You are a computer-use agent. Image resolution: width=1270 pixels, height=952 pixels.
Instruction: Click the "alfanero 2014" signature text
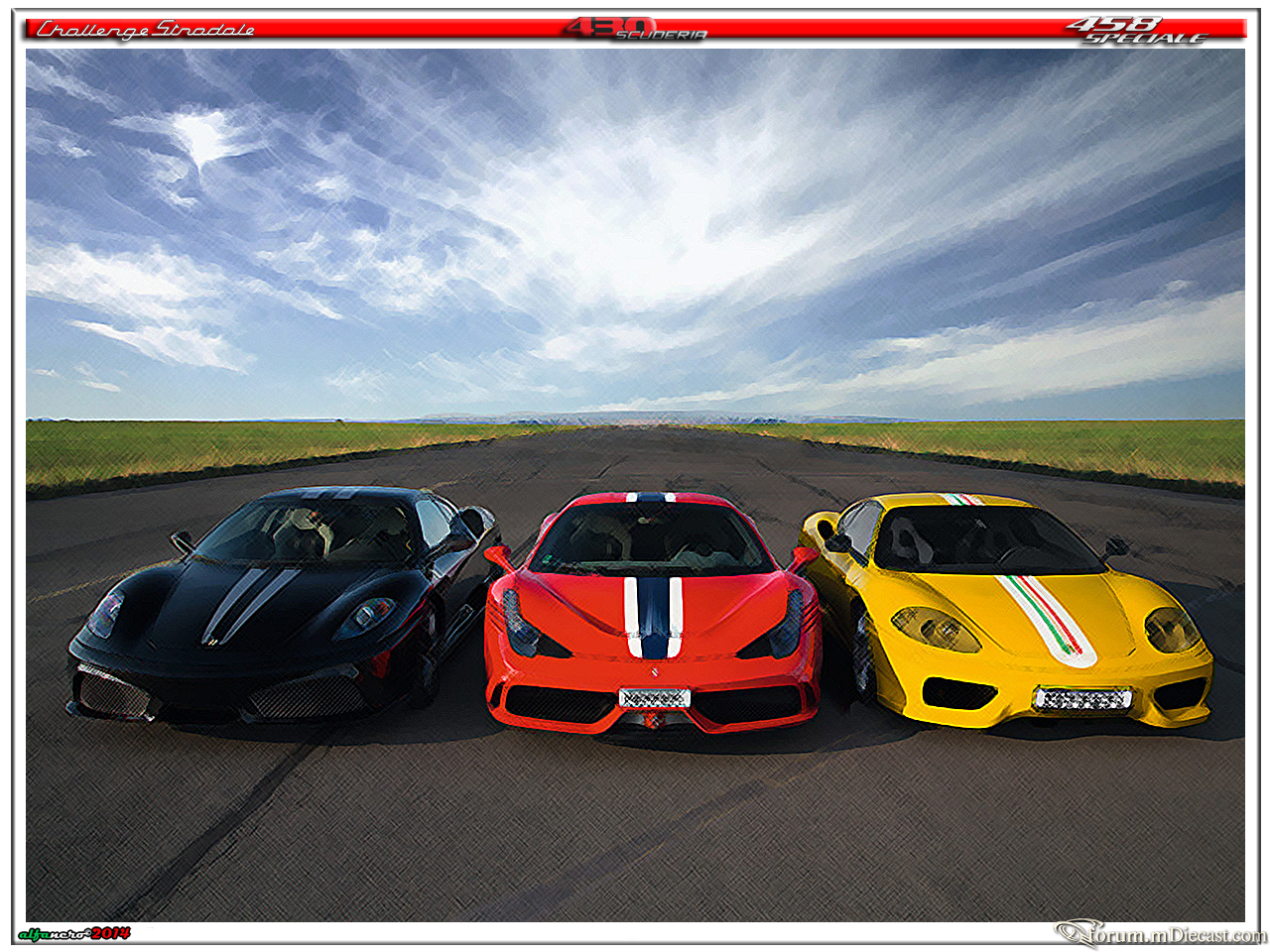coord(73,933)
